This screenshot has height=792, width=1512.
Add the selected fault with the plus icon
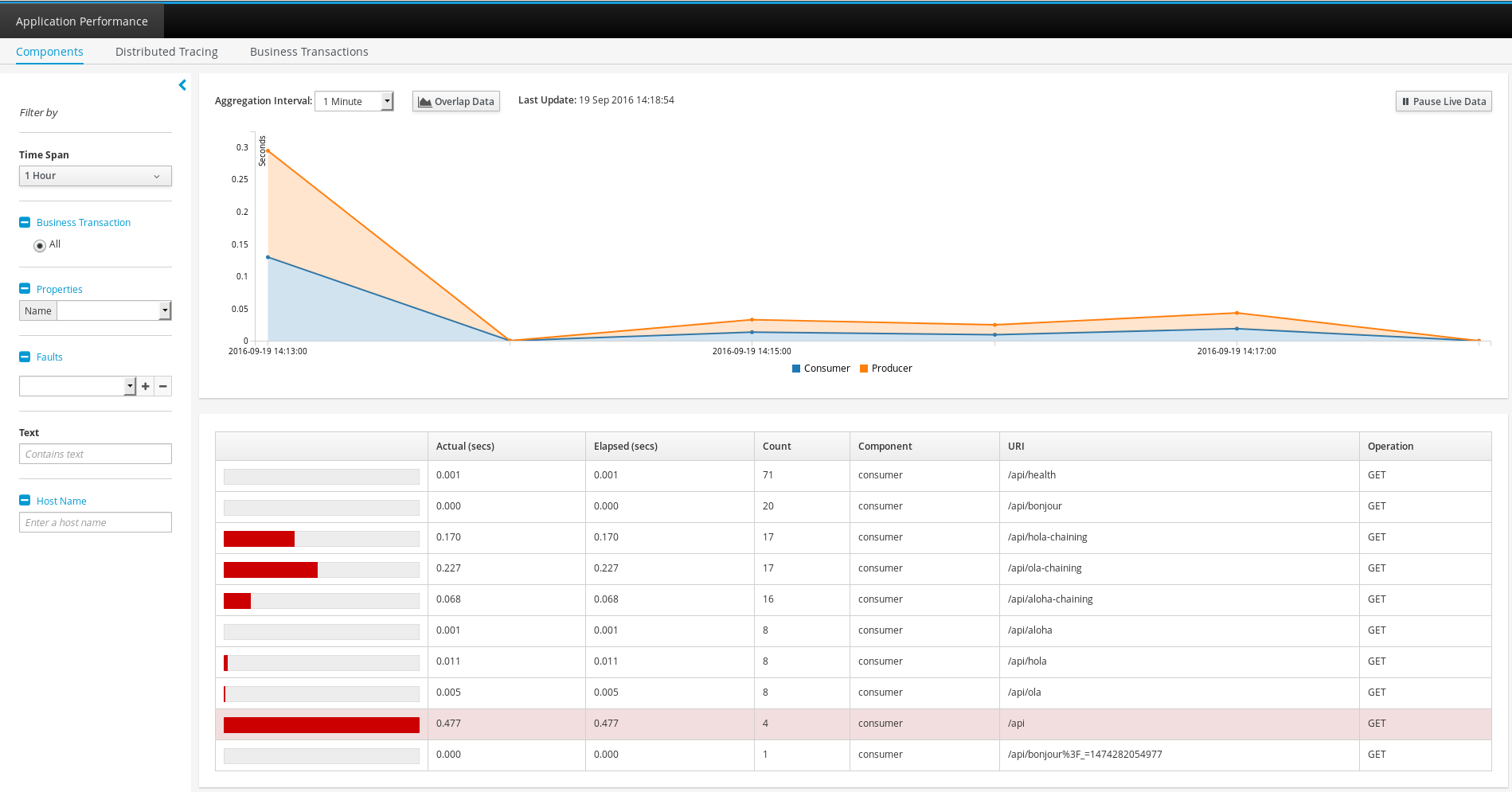(x=146, y=386)
